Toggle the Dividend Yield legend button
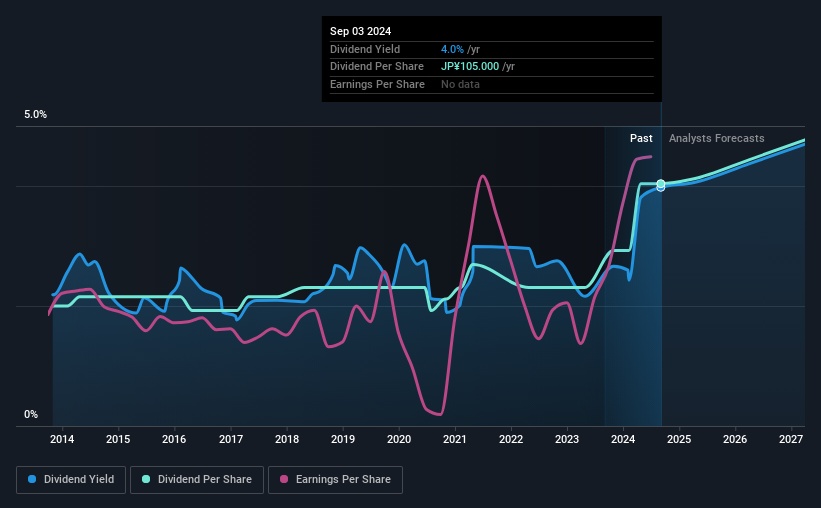This screenshot has width=821, height=508. 71,480
